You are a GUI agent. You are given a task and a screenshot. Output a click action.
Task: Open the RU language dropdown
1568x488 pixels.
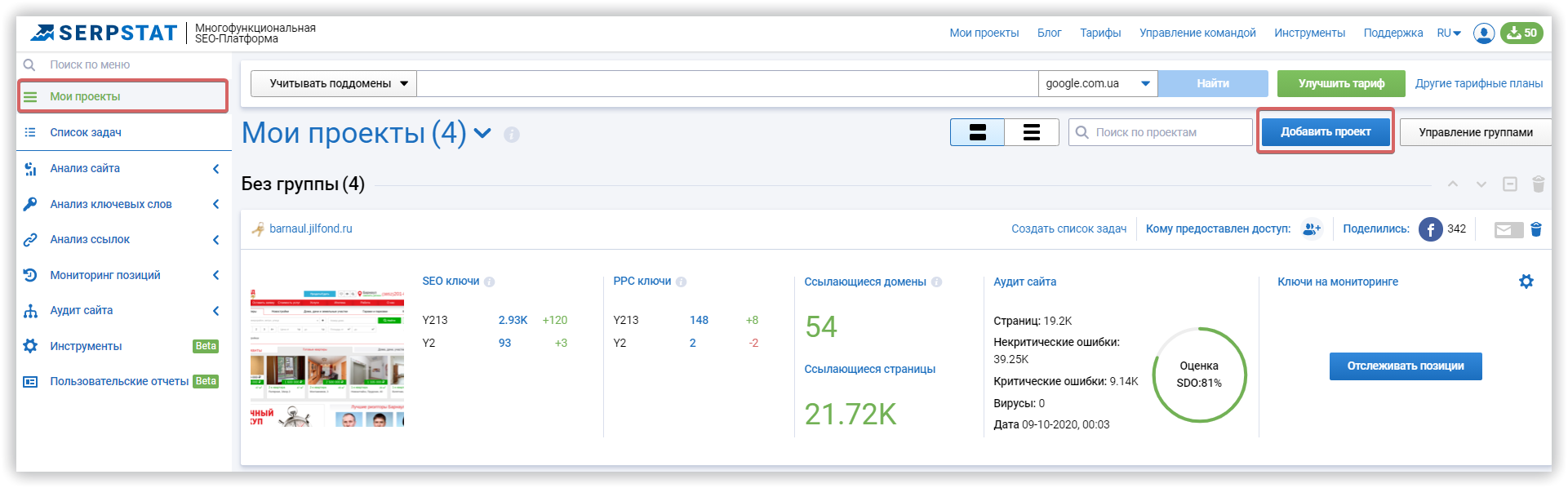pos(1449,33)
